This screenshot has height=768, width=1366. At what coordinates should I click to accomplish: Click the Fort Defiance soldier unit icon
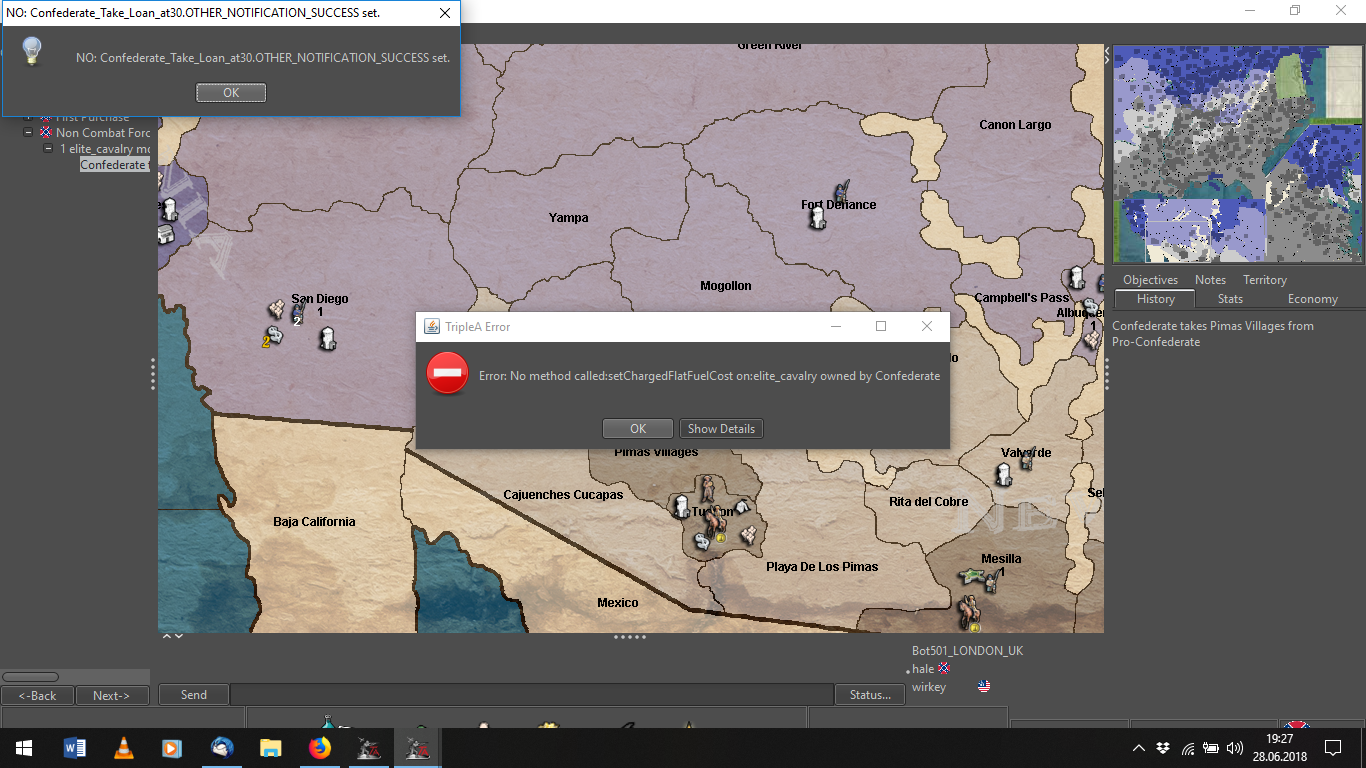(841, 190)
